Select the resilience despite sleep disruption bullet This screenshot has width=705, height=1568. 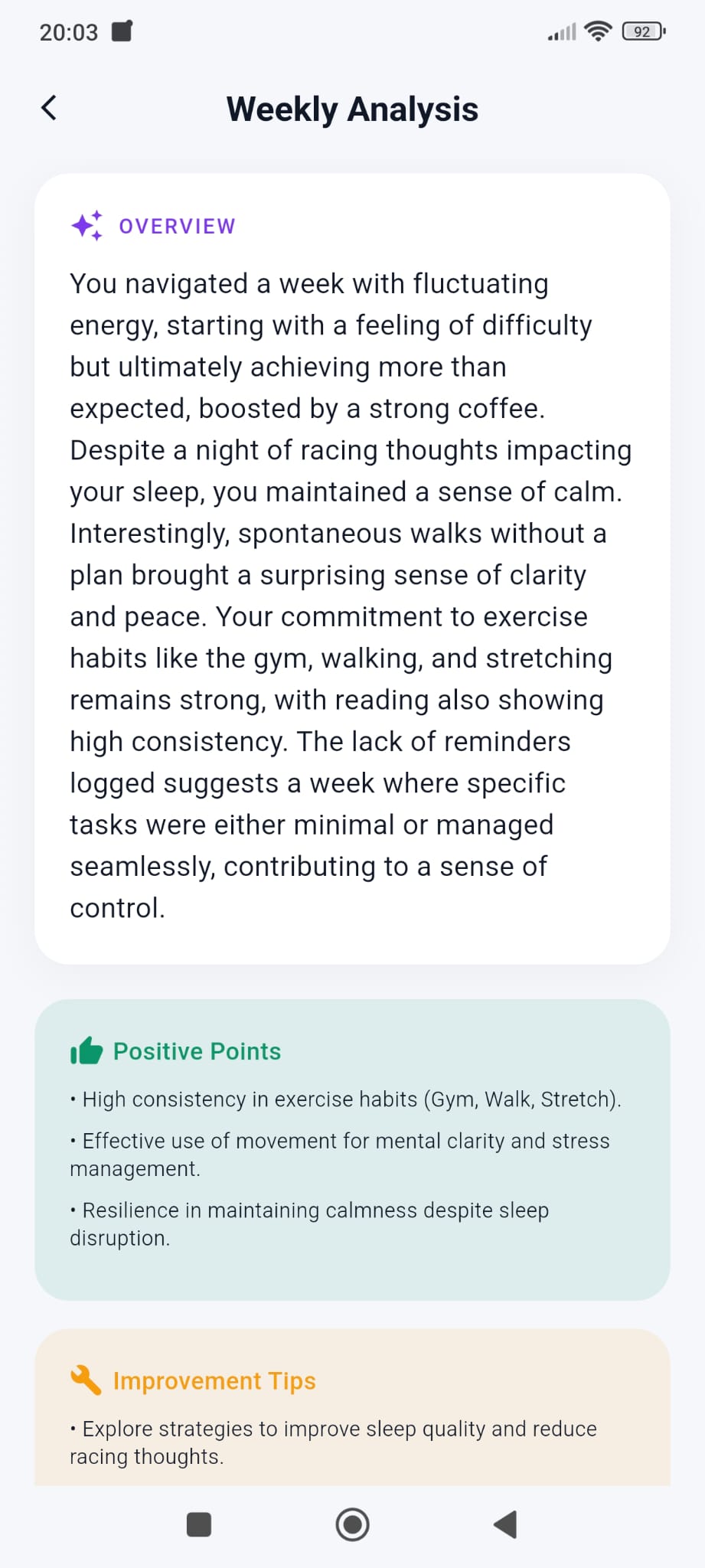point(309,1223)
